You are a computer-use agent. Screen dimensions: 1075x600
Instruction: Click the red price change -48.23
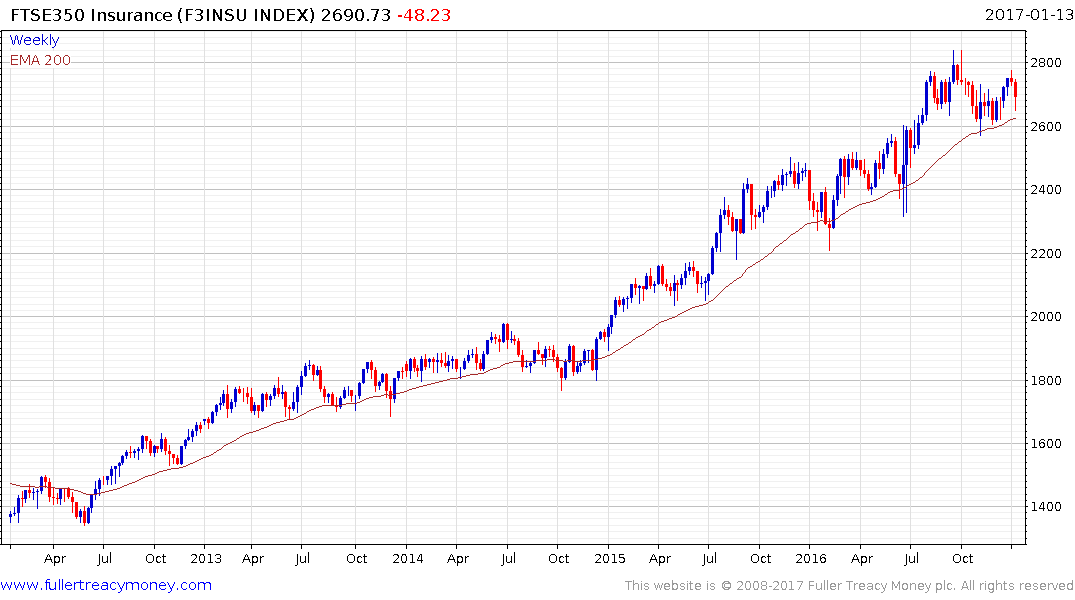(424, 15)
